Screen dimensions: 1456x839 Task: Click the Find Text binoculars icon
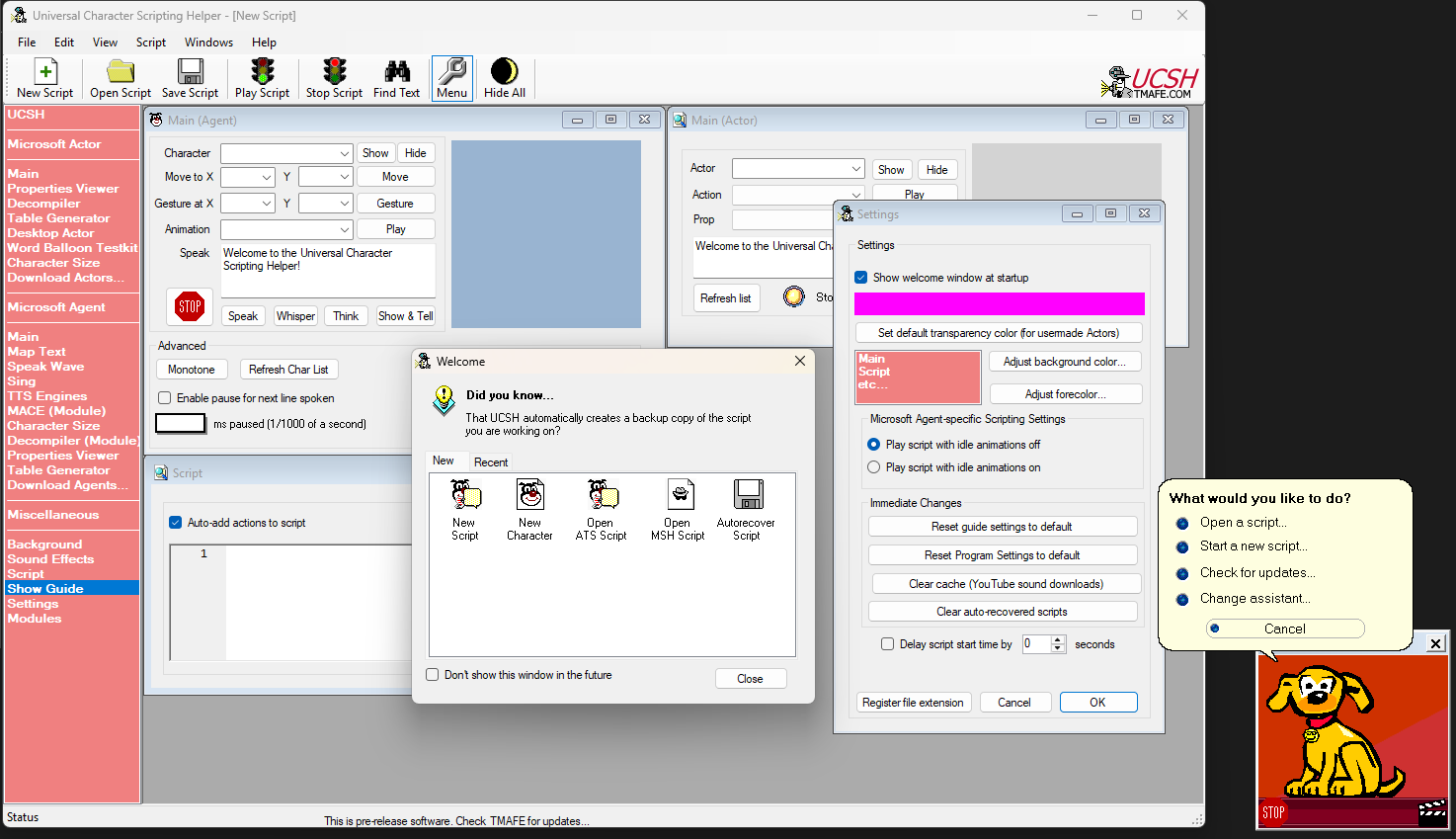(x=397, y=71)
